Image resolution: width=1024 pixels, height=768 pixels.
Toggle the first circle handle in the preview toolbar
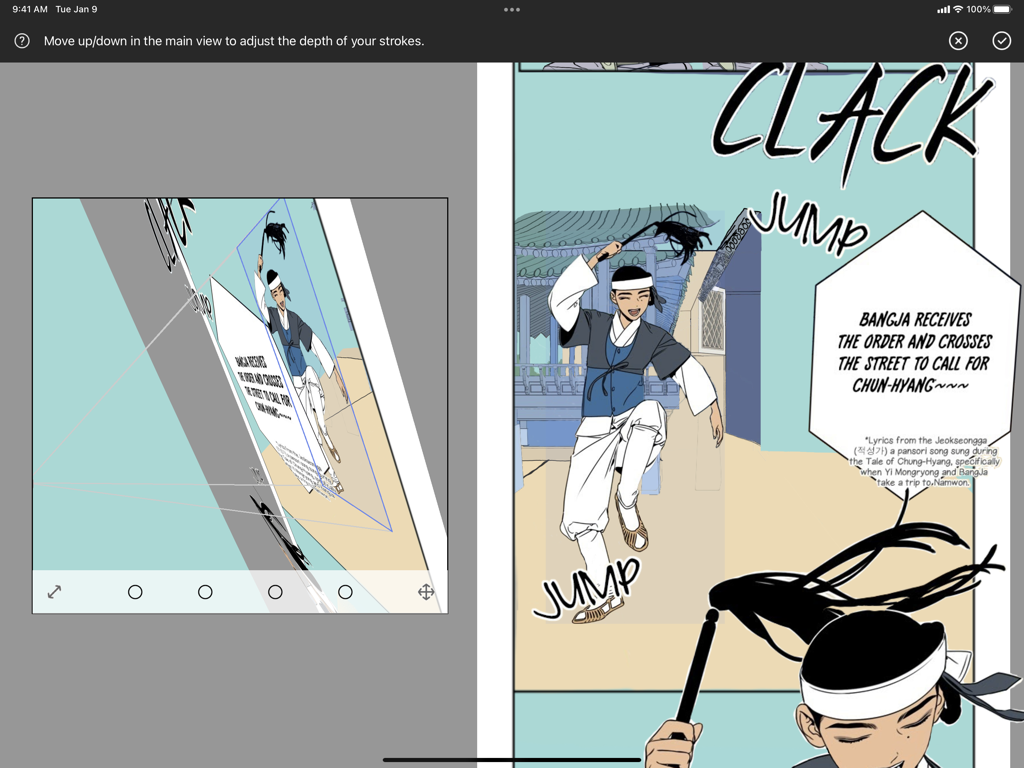tap(135, 592)
